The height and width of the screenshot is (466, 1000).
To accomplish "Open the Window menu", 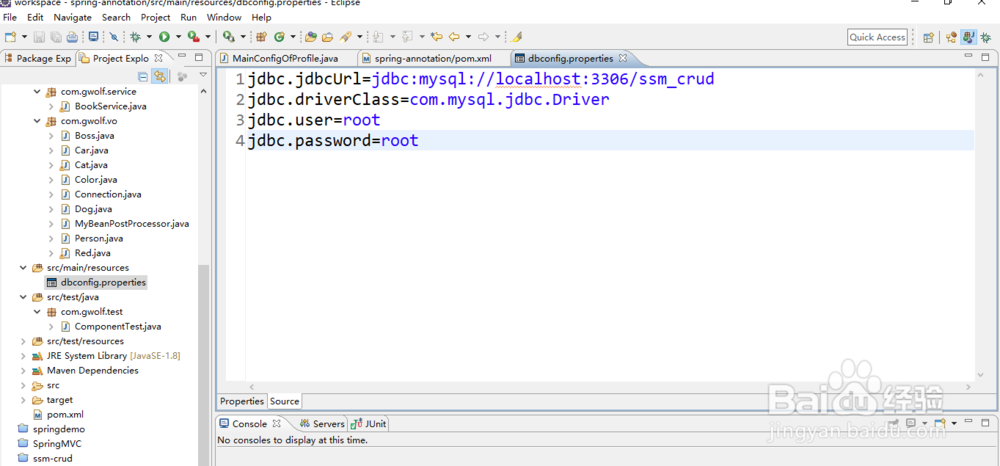I will (224, 17).
